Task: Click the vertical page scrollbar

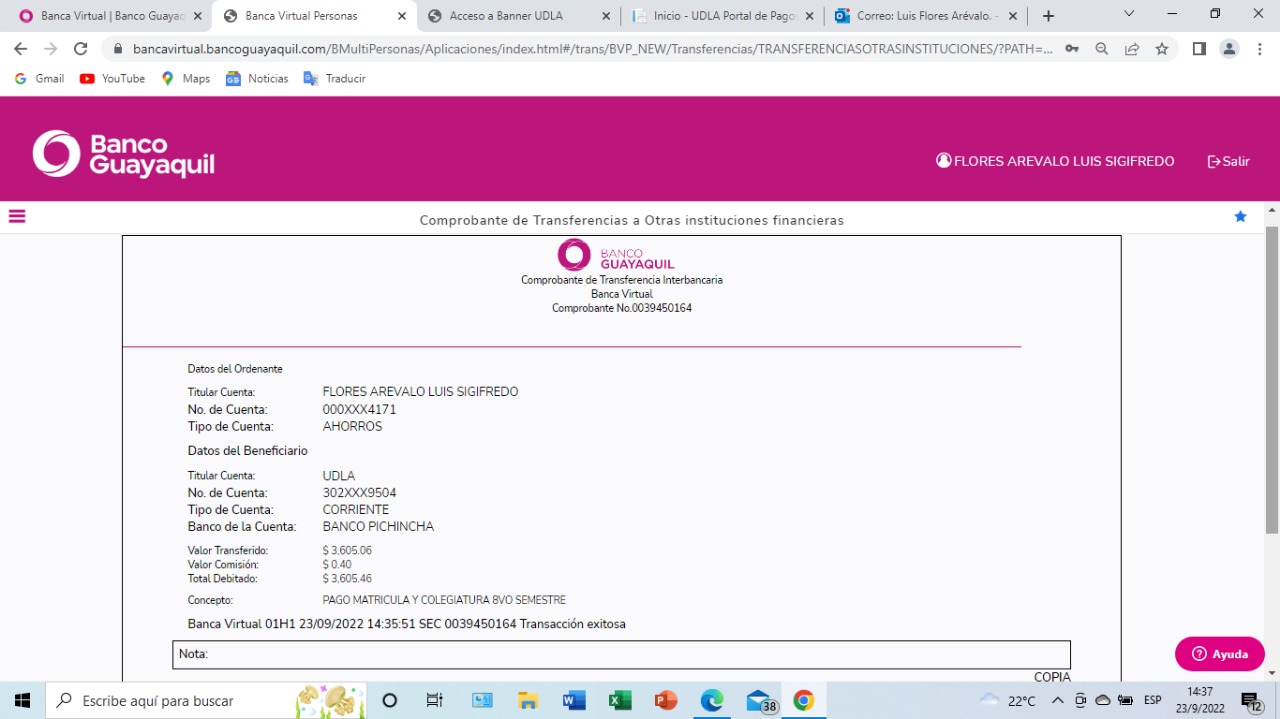Action: 1272,380
